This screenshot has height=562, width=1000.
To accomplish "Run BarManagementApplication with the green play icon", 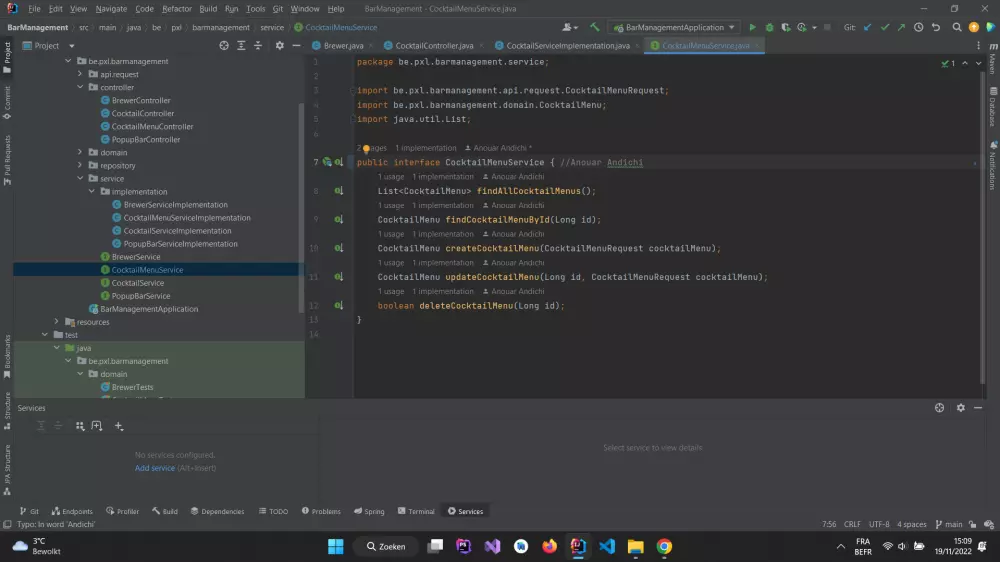I will [753, 28].
